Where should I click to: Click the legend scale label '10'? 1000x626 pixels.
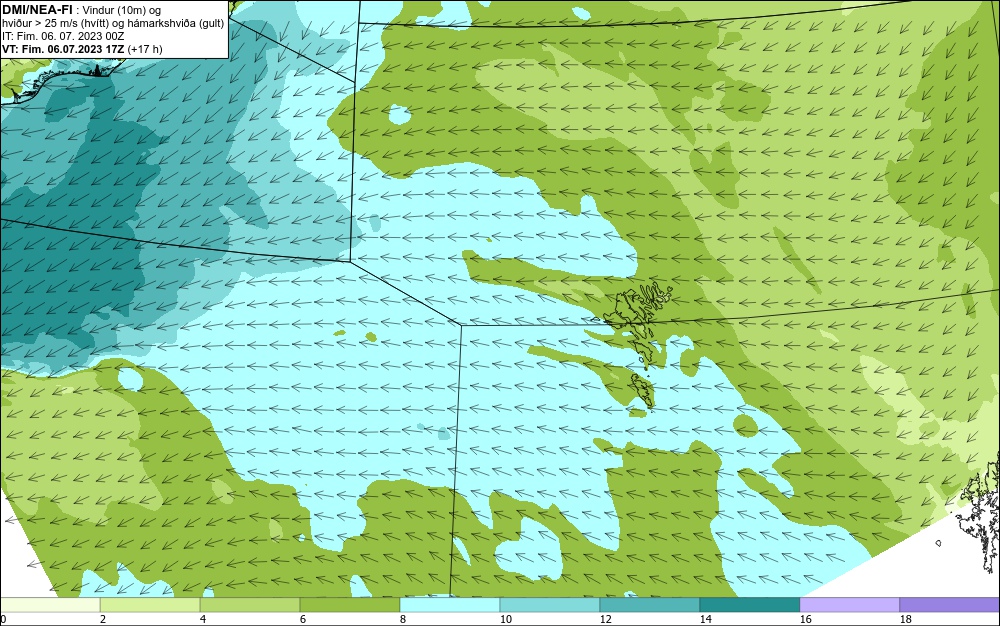point(506,619)
